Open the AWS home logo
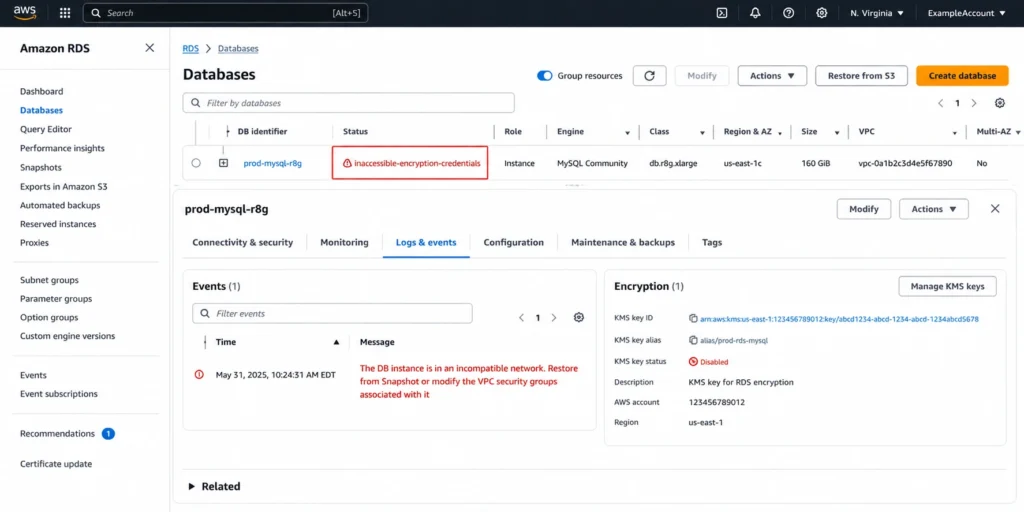 (x=25, y=12)
